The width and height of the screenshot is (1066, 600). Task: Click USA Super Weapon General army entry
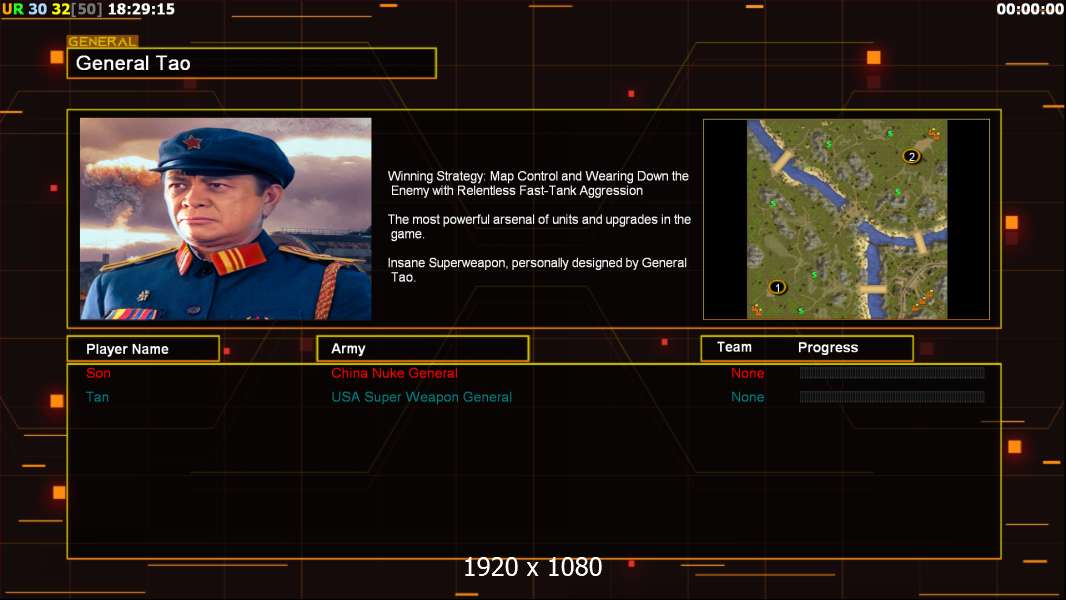(422, 397)
